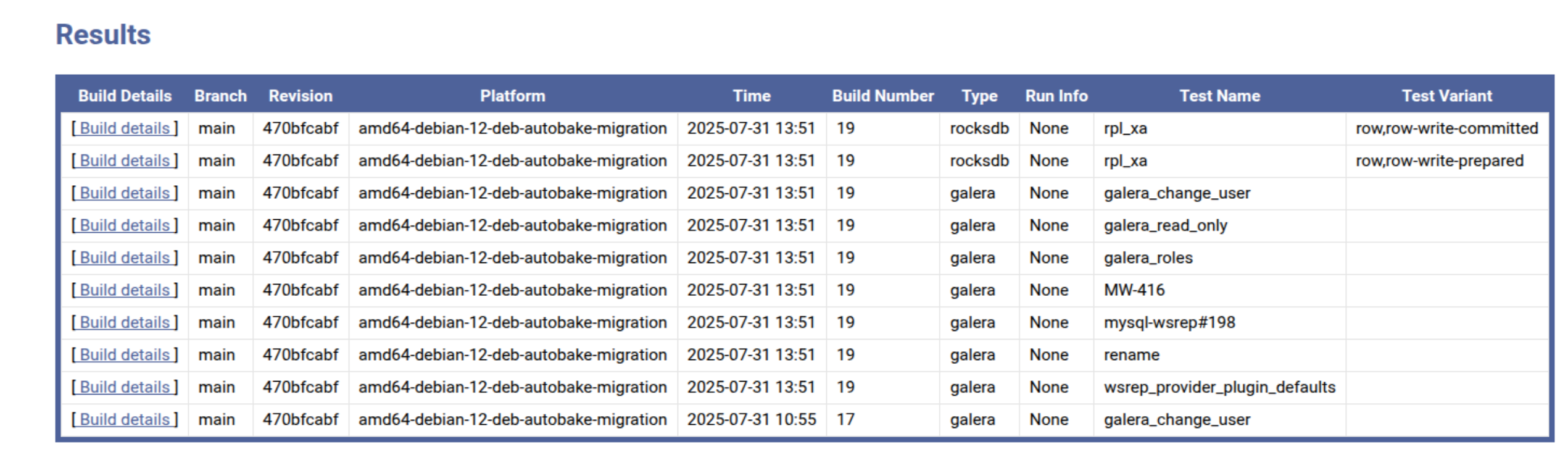Click the Branch column header
The image size is (1568, 473).
tap(220, 96)
